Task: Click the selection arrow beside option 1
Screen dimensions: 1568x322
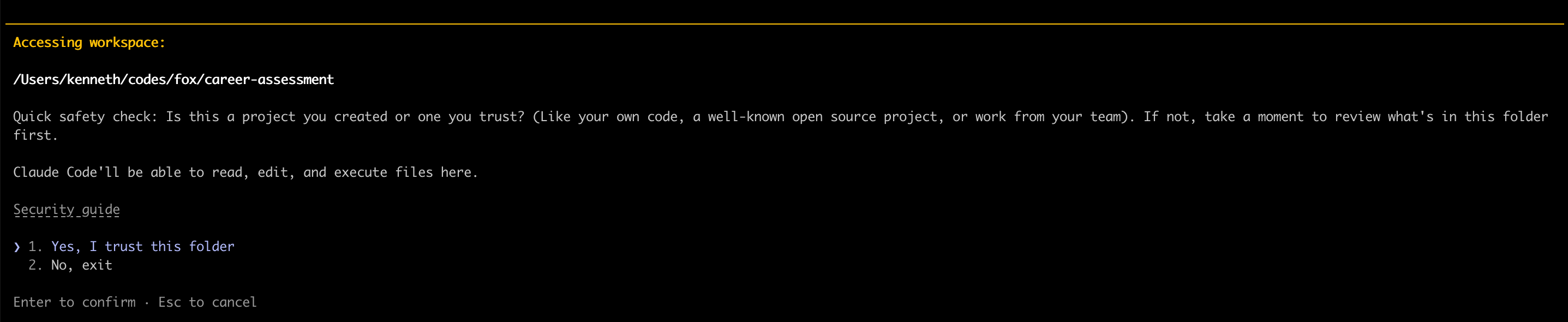Action: 17,247
